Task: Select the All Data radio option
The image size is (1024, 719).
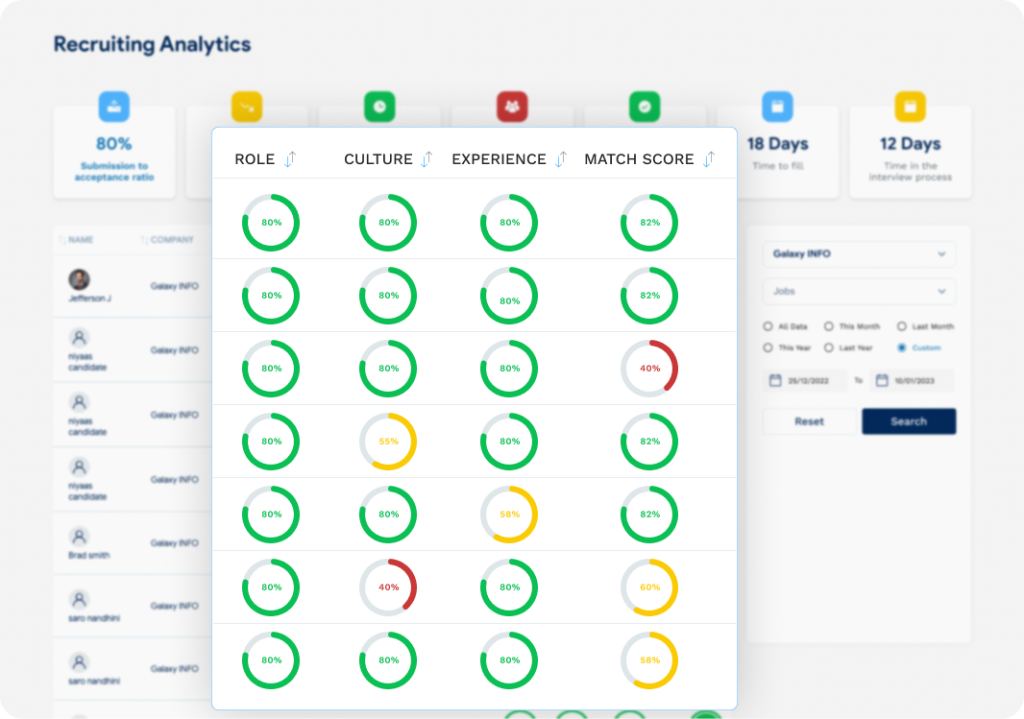Action: point(768,326)
